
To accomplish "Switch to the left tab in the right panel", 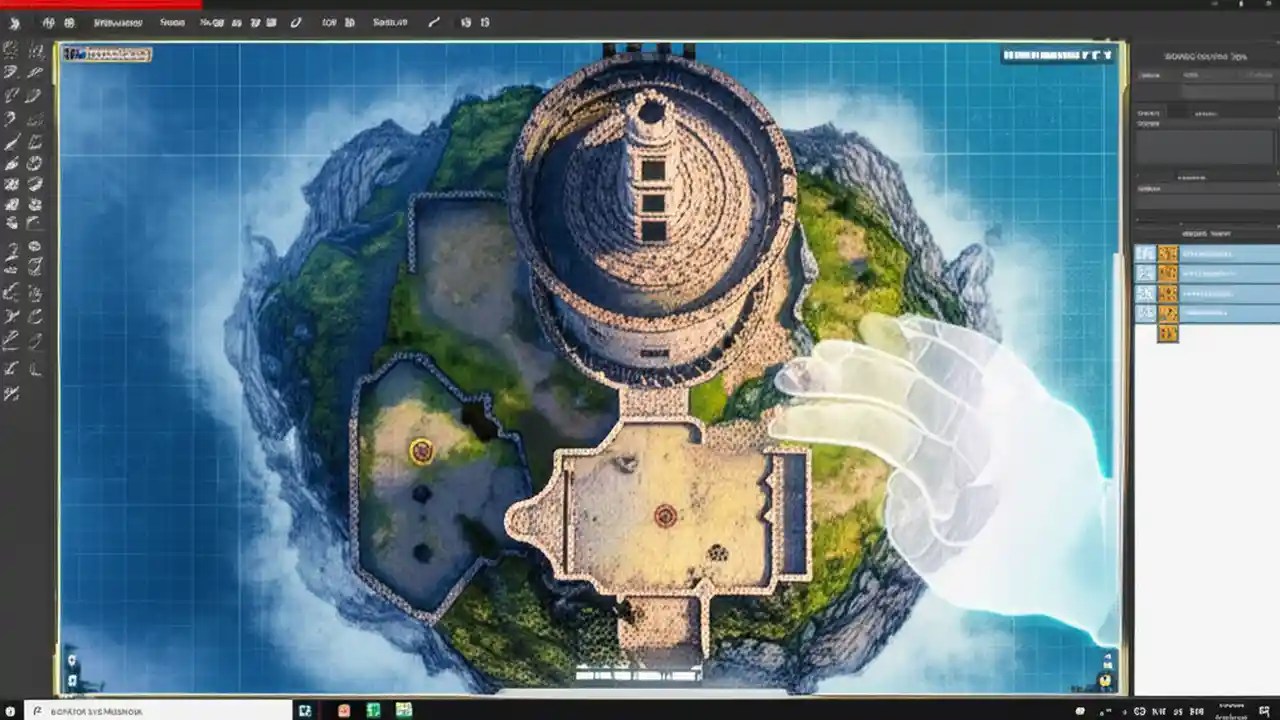I will (x=1150, y=75).
